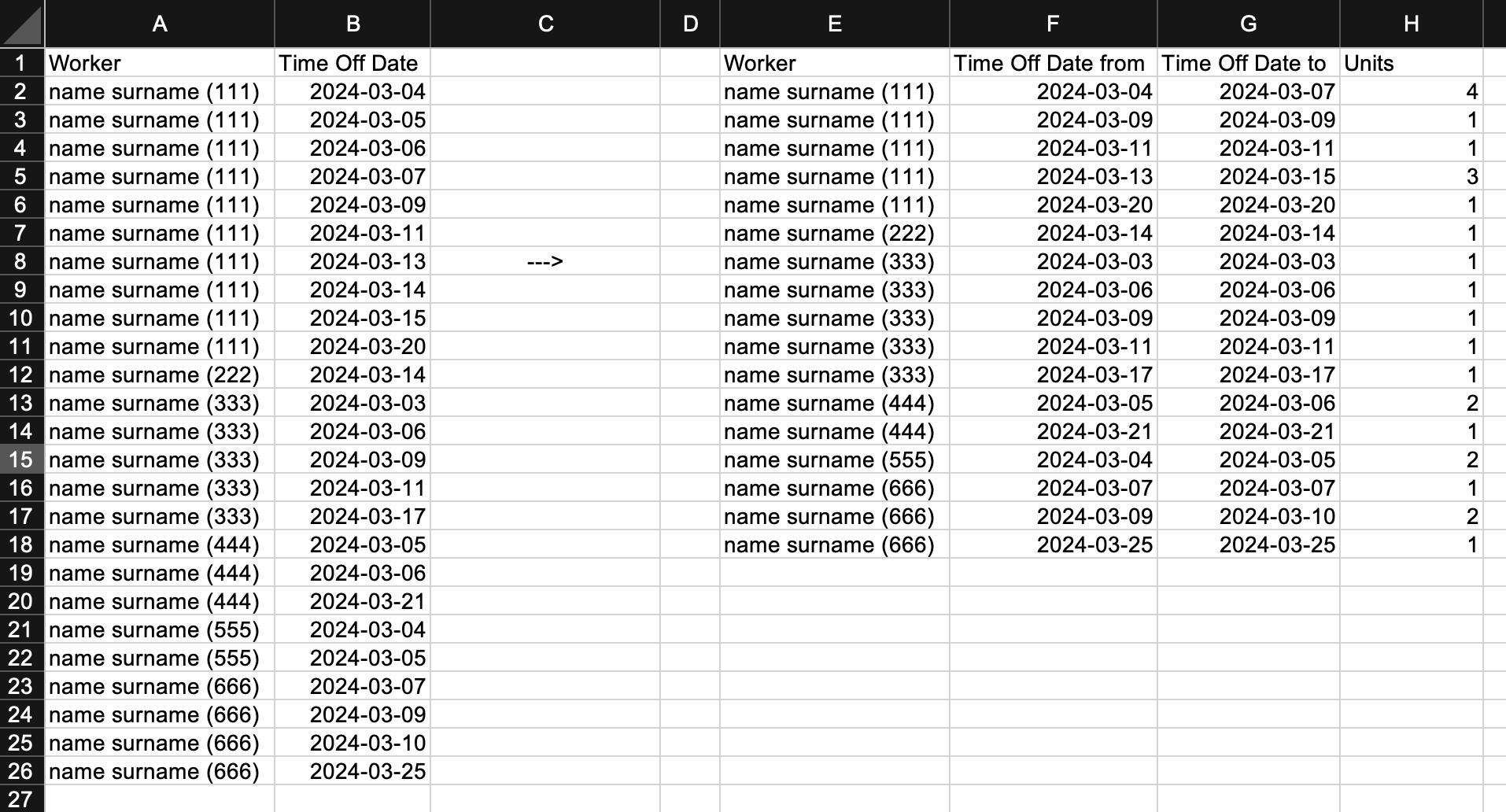Select column H header
This screenshot has width=1506, height=812.
(x=1412, y=24)
